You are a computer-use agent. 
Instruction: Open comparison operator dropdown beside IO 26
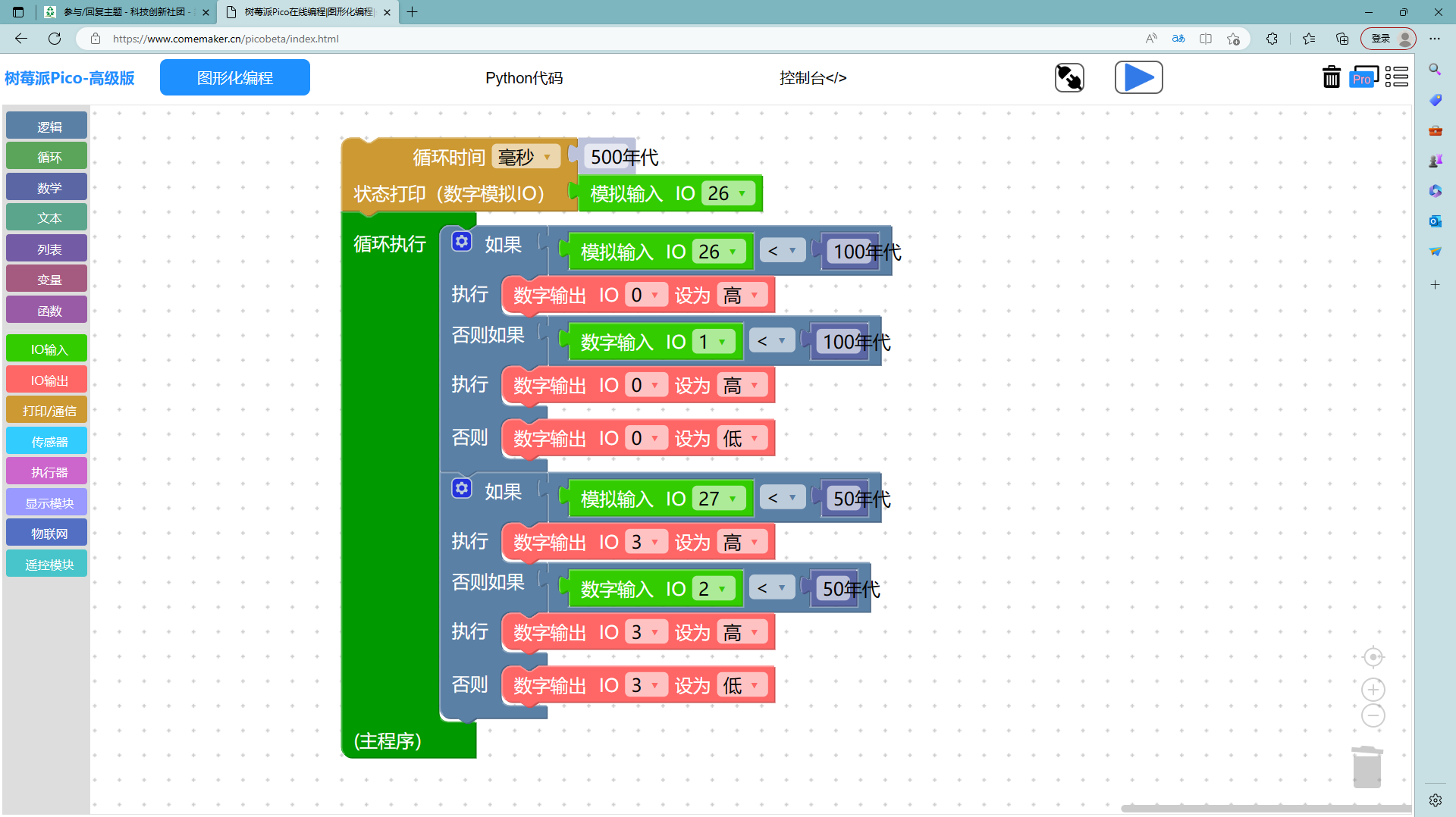coord(782,251)
